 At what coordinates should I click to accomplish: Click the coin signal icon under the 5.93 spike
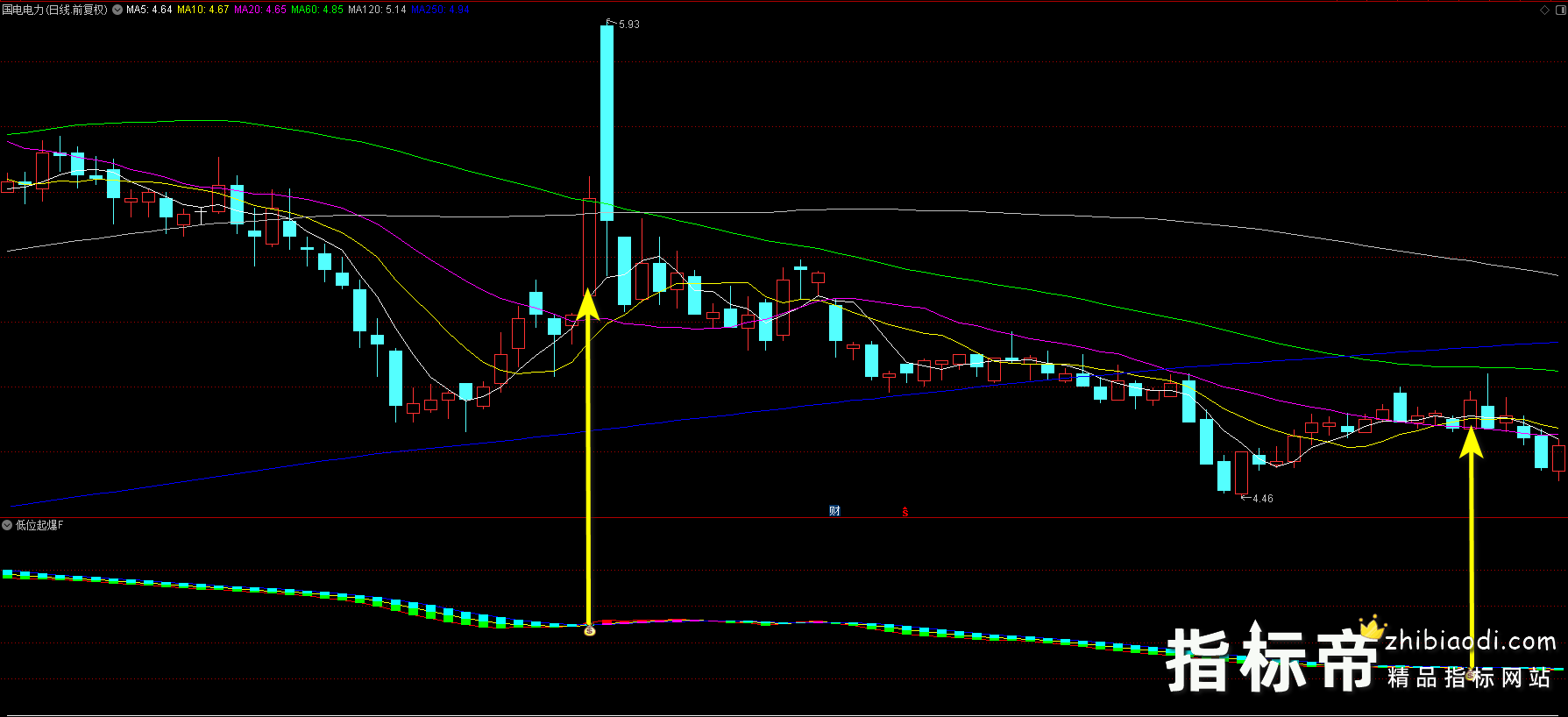(590, 630)
